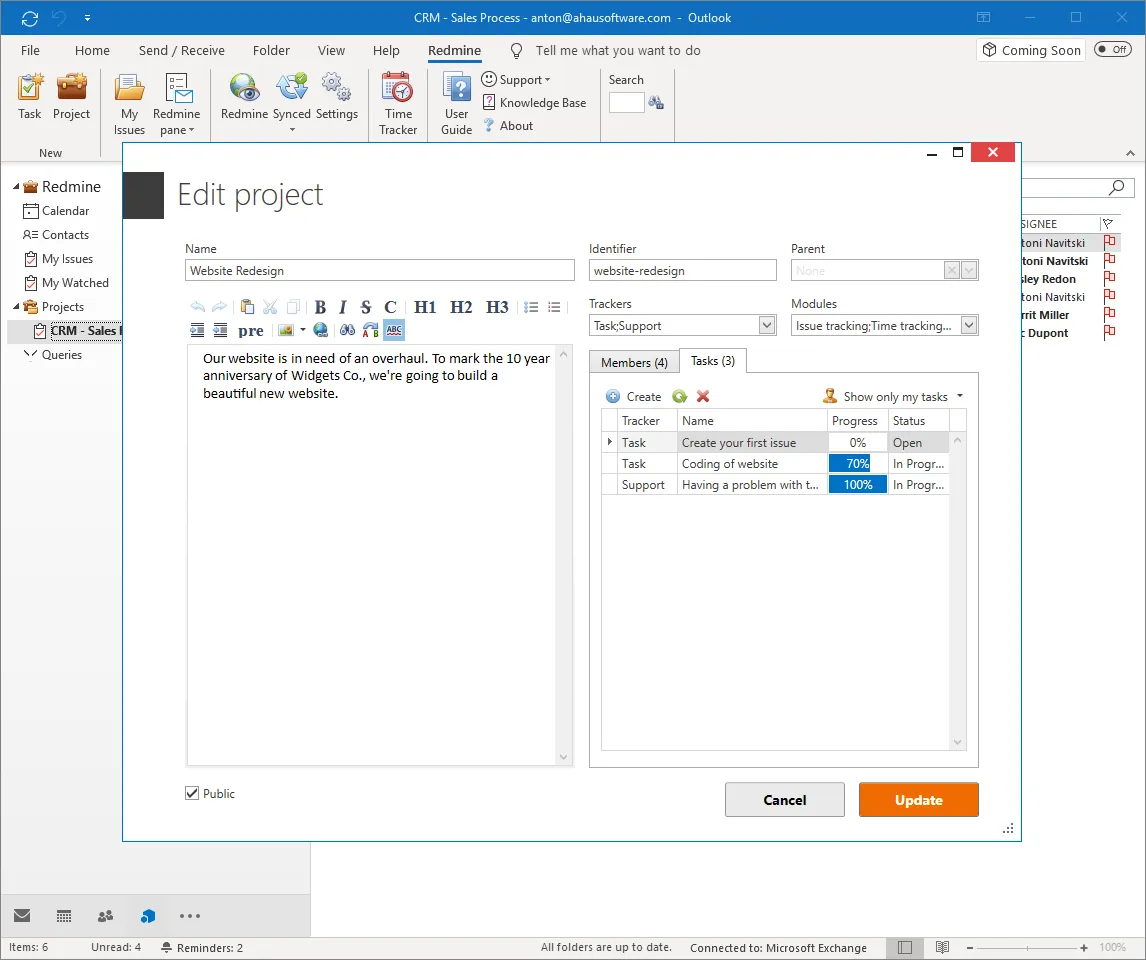The height and width of the screenshot is (960, 1146).
Task: Apply Heading 3 (H3) style
Action: point(497,307)
